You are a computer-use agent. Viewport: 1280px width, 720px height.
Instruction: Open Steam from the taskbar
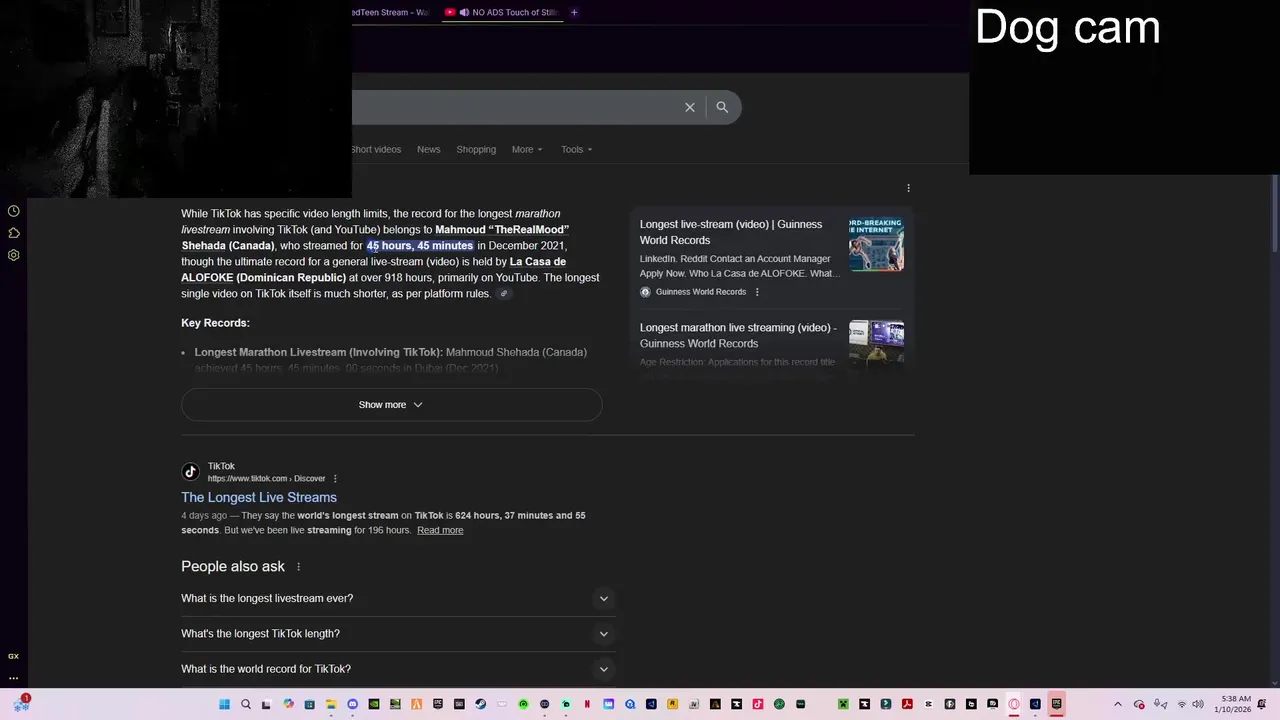point(480,704)
